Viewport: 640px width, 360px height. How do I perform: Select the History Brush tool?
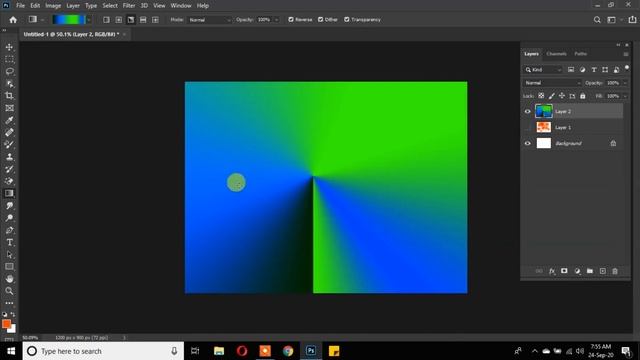(9, 169)
